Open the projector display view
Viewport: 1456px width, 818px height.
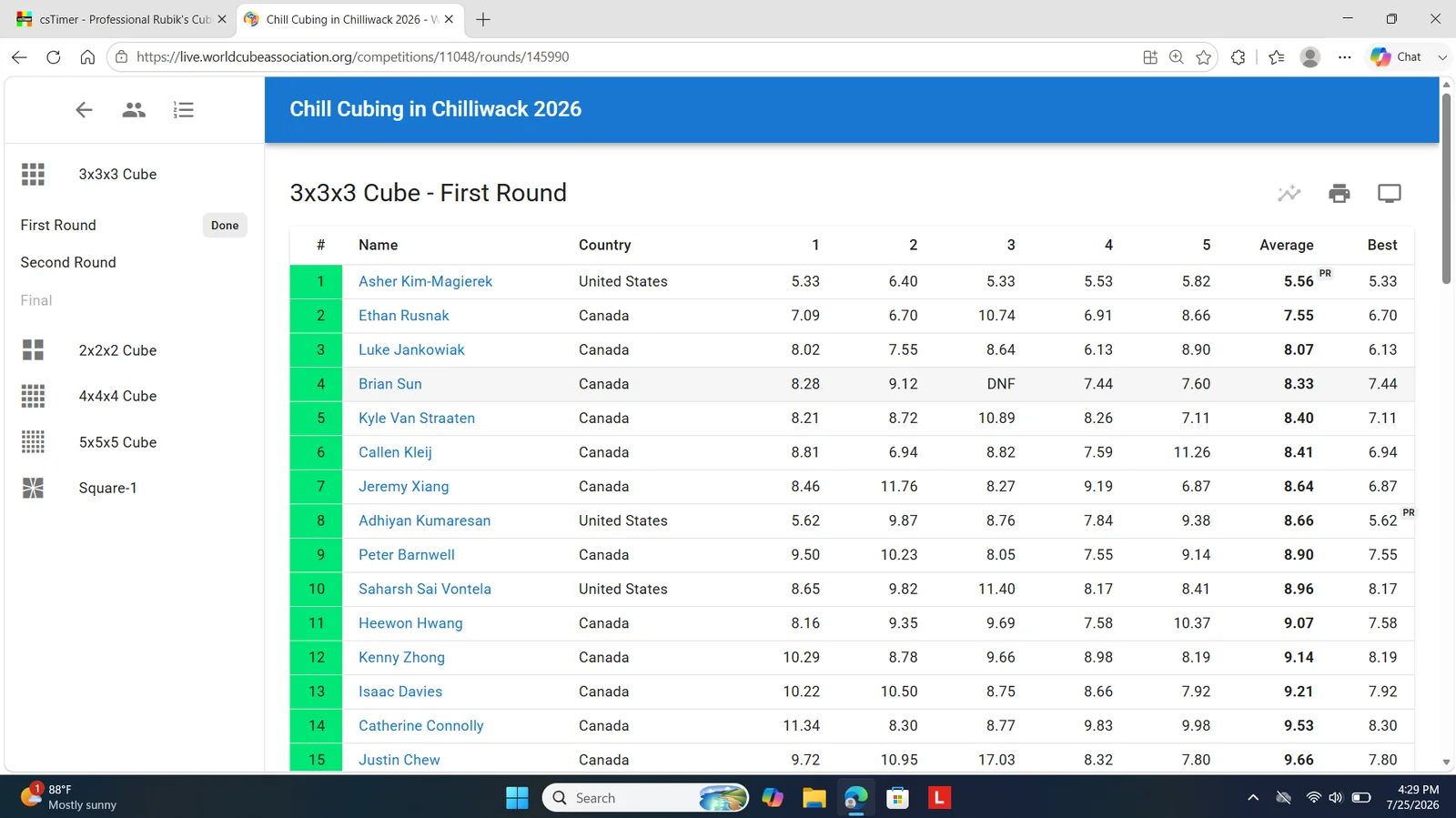pos(1390,193)
